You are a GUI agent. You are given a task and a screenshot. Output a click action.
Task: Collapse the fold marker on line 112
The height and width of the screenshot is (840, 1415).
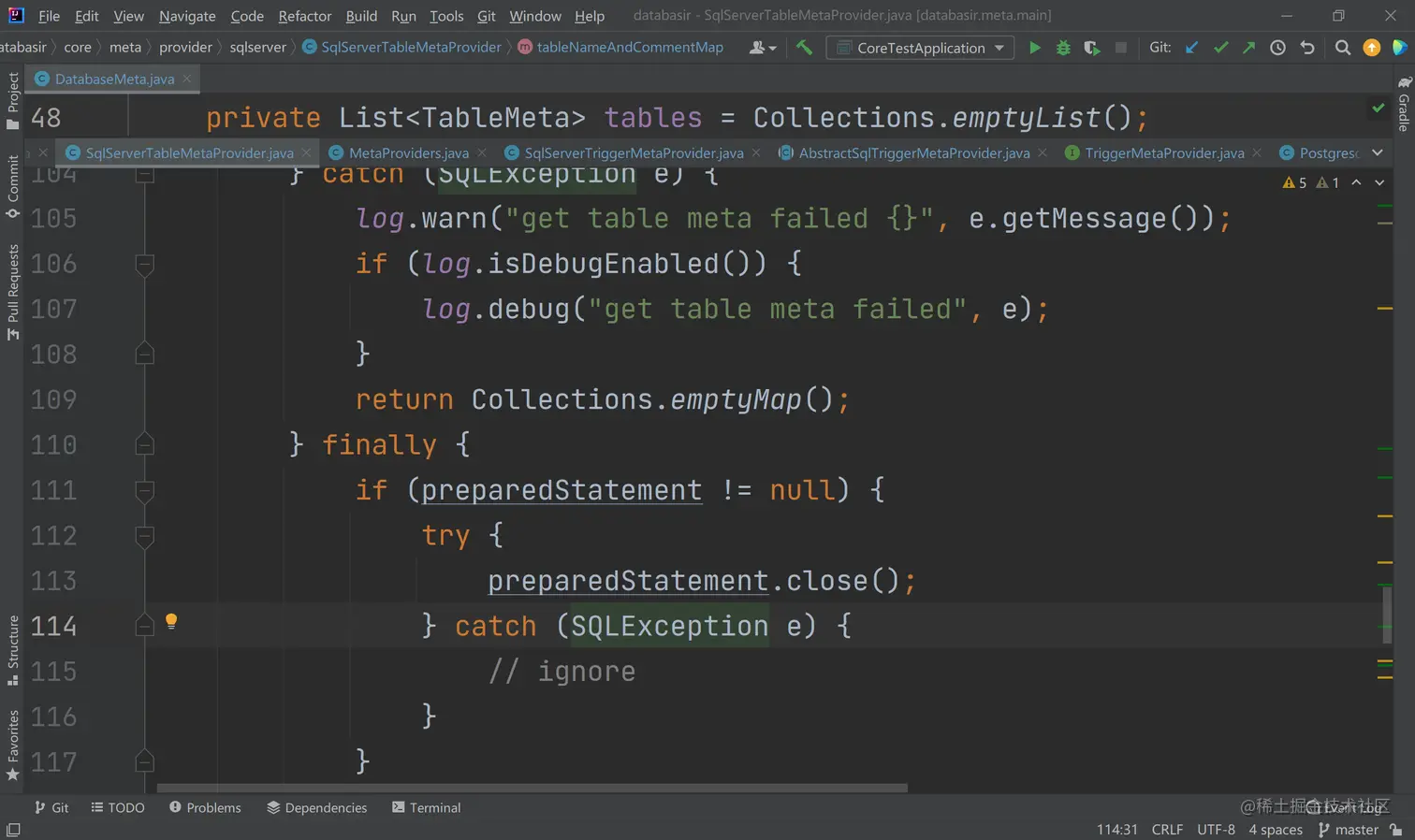(x=145, y=536)
